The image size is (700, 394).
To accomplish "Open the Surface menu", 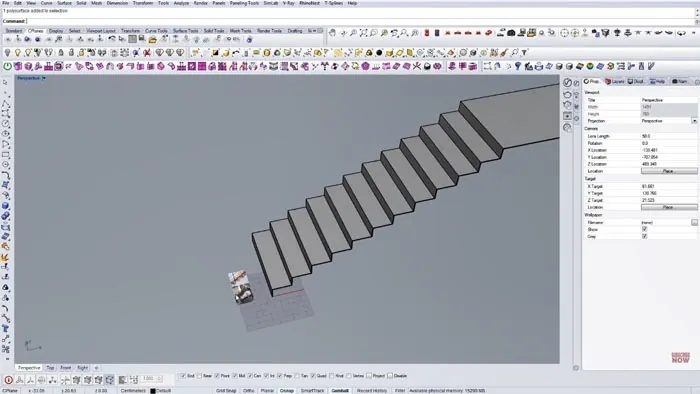I will click(x=64, y=3).
